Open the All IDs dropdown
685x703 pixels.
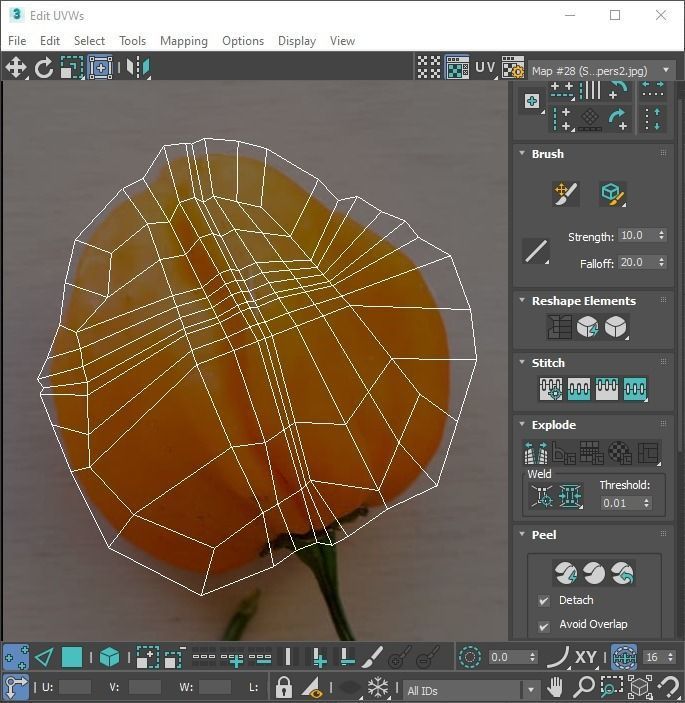click(x=471, y=690)
